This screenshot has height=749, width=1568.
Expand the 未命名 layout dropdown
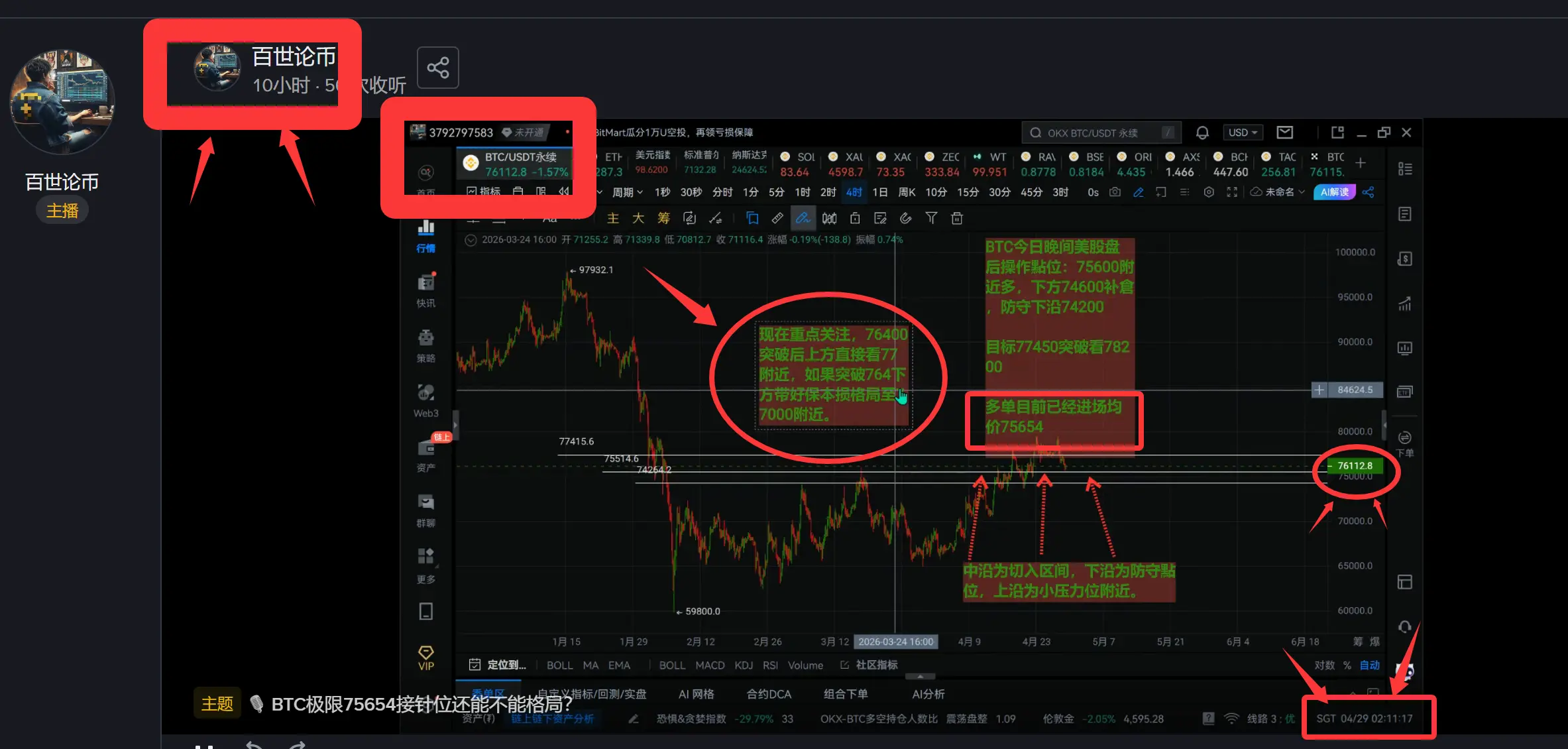pyautogui.click(x=1279, y=192)
